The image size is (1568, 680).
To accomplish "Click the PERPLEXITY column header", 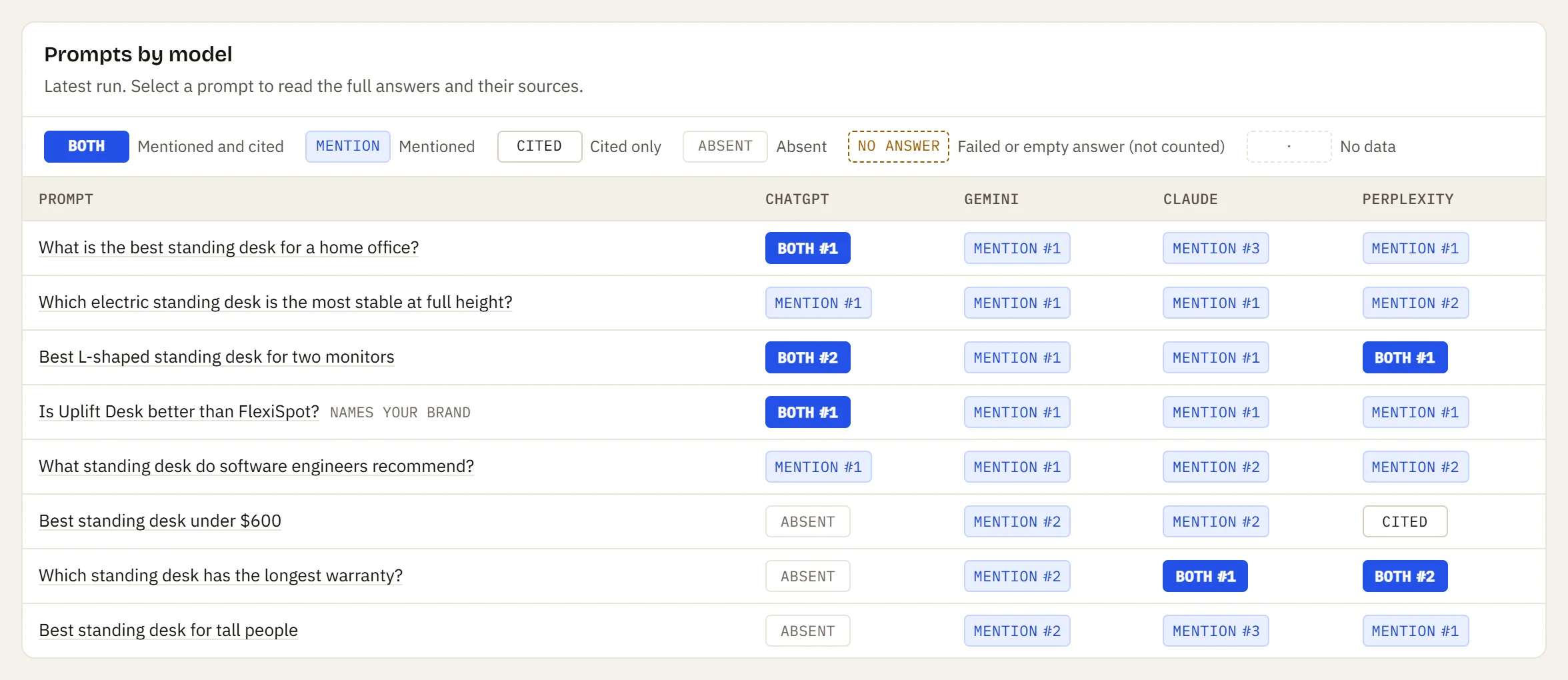I will (x=1407, y=199).
